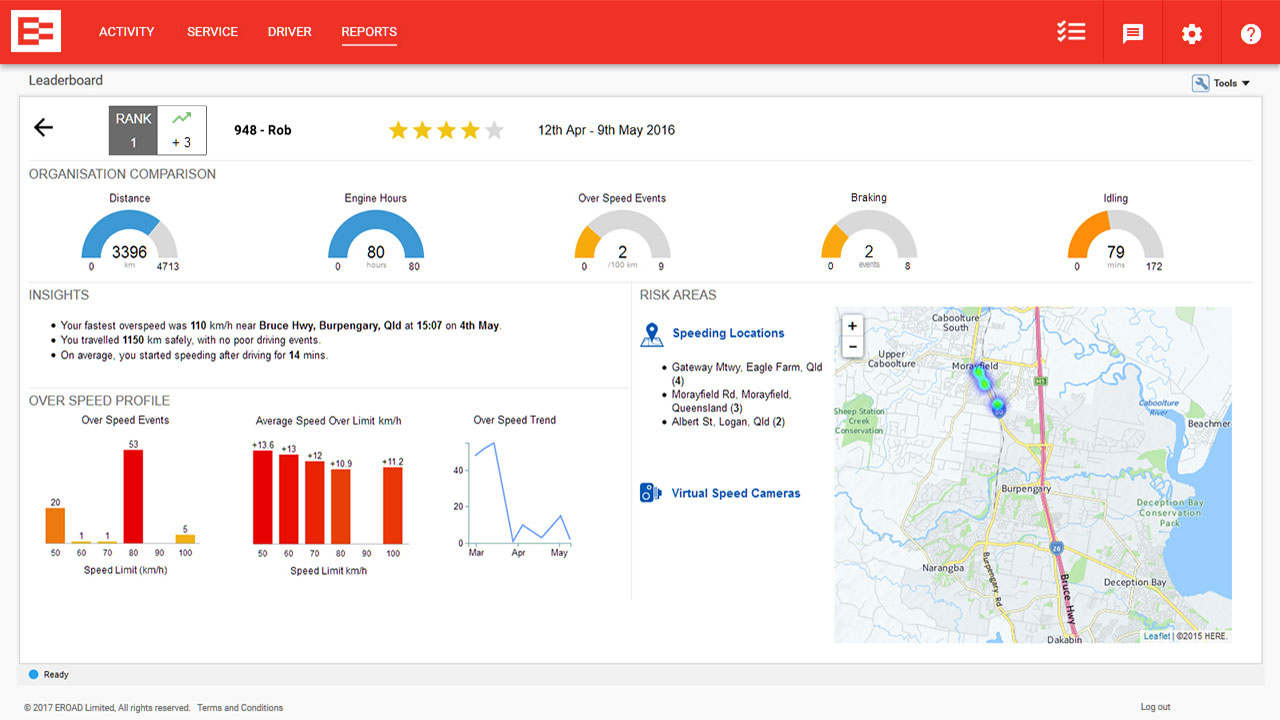Zoom in on the map

pyautogui.click(x=852, y=326)
